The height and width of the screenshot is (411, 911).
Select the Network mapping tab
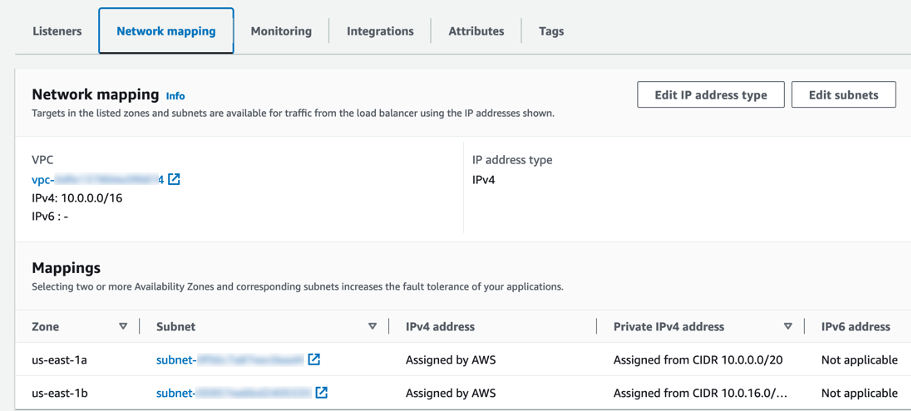166,31
